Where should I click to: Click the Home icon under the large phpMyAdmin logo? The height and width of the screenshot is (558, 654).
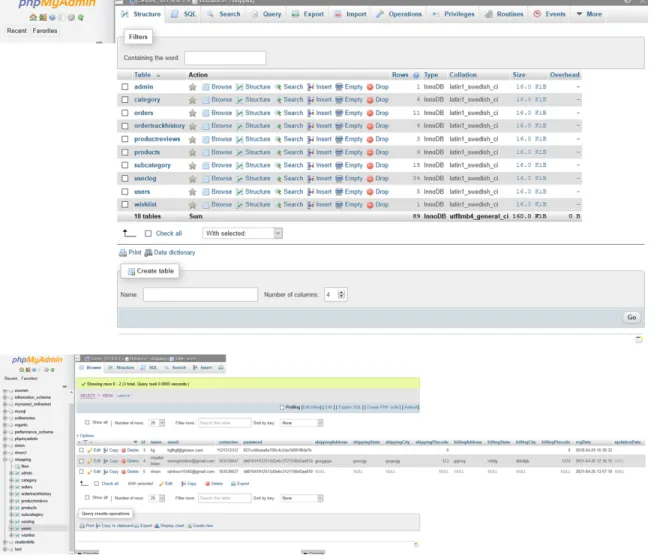coord(33,18)
